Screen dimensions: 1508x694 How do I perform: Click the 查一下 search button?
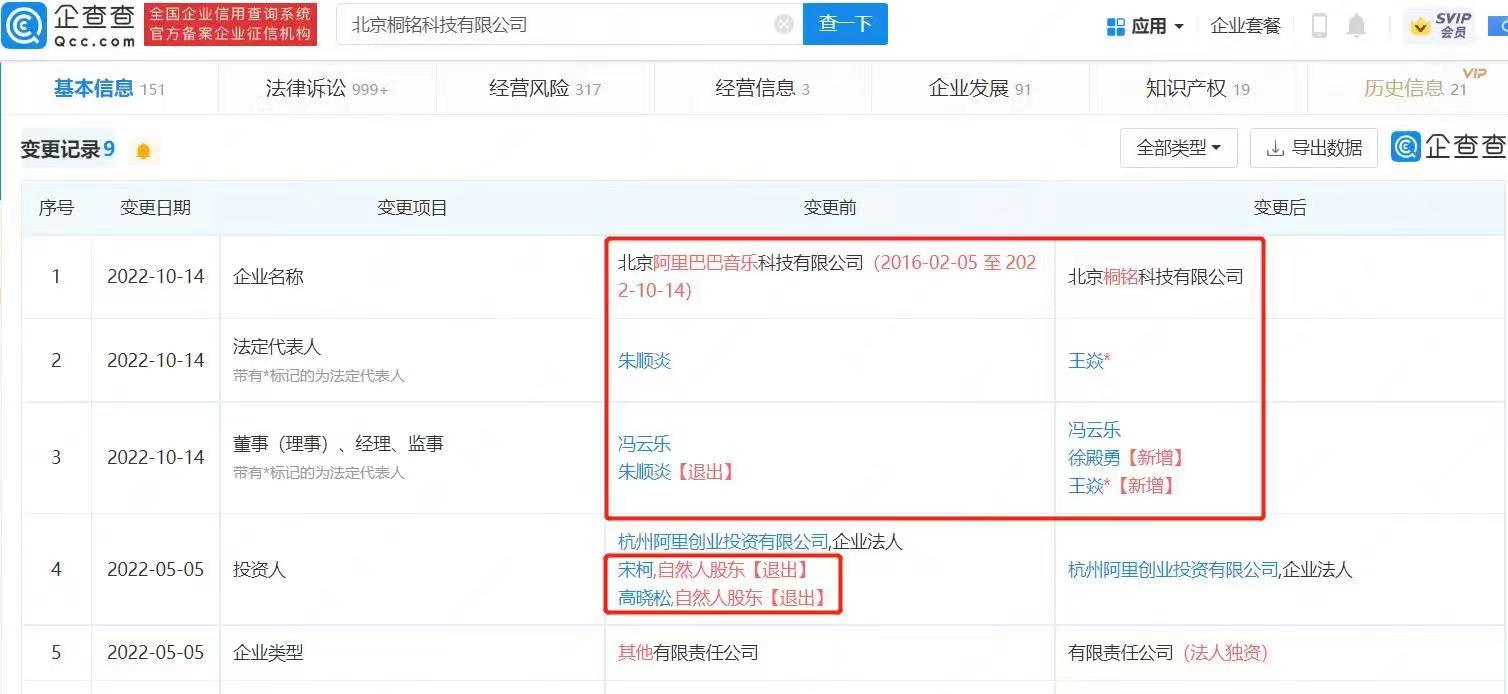click(845, 25)
